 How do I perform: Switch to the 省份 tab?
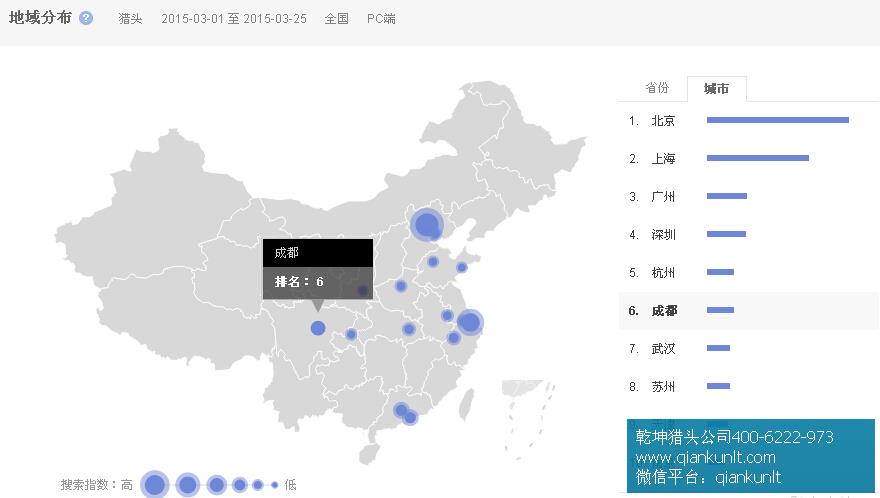656,88
